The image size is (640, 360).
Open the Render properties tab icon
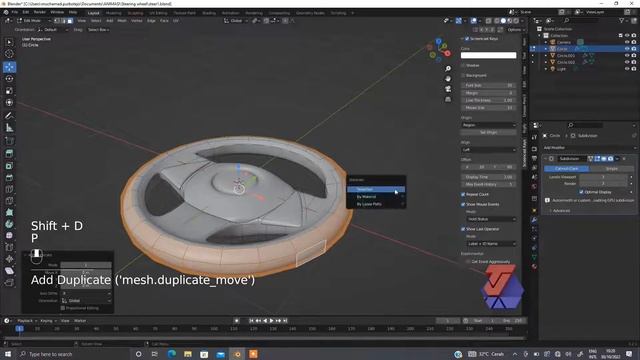tap(534, 149)
